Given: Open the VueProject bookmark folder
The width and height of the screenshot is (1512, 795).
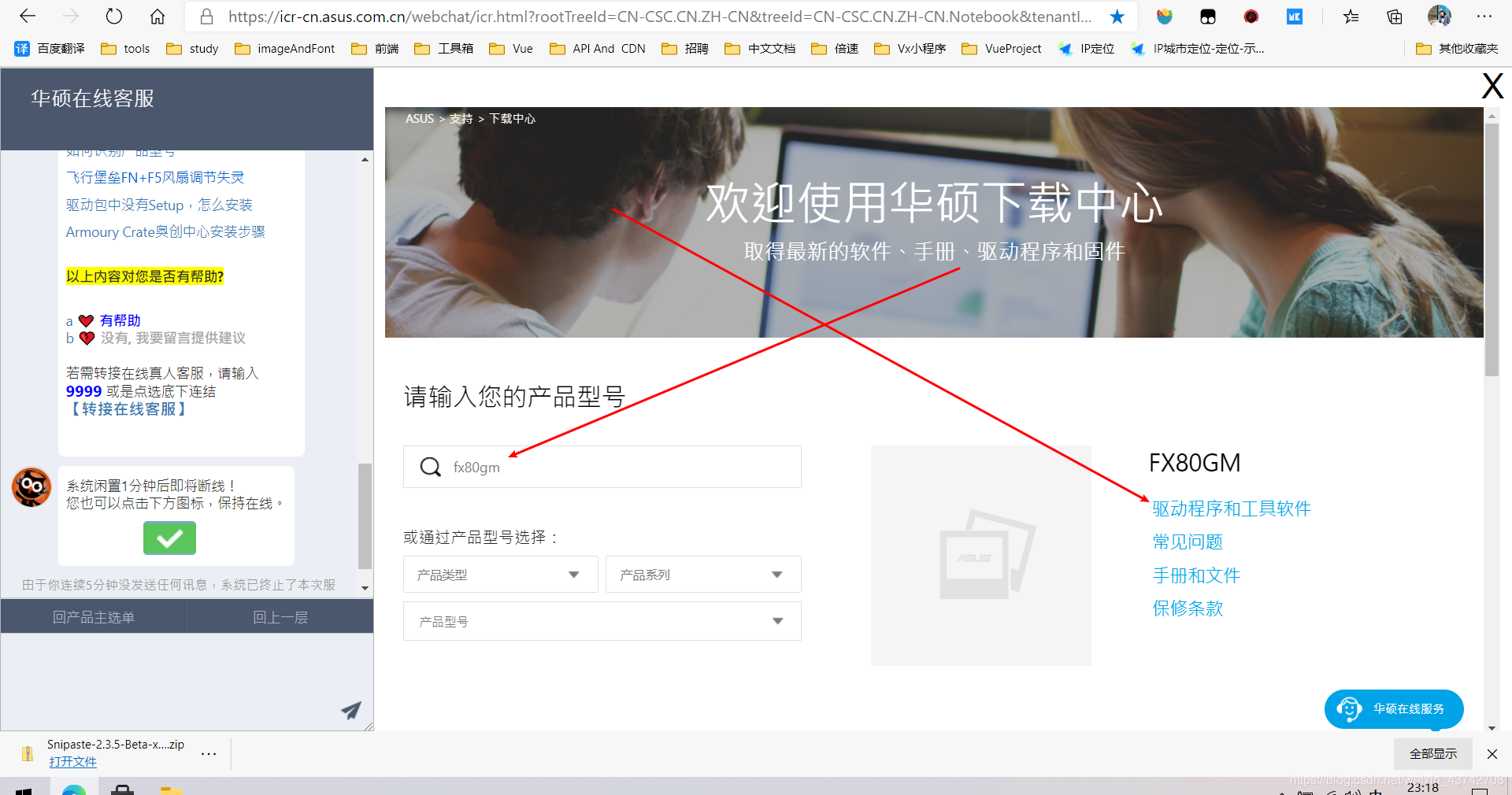Looking at the screenshot, I should 1001,49.
